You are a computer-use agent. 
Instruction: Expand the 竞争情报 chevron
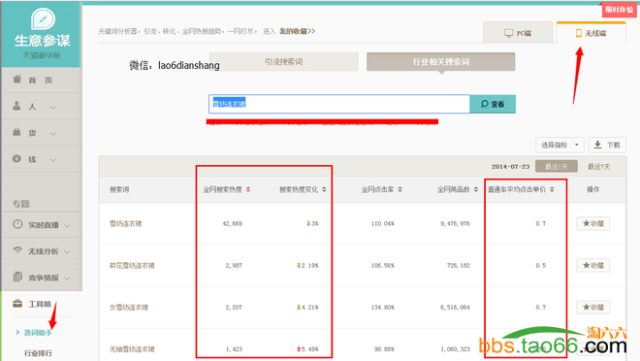pos(67,278)
